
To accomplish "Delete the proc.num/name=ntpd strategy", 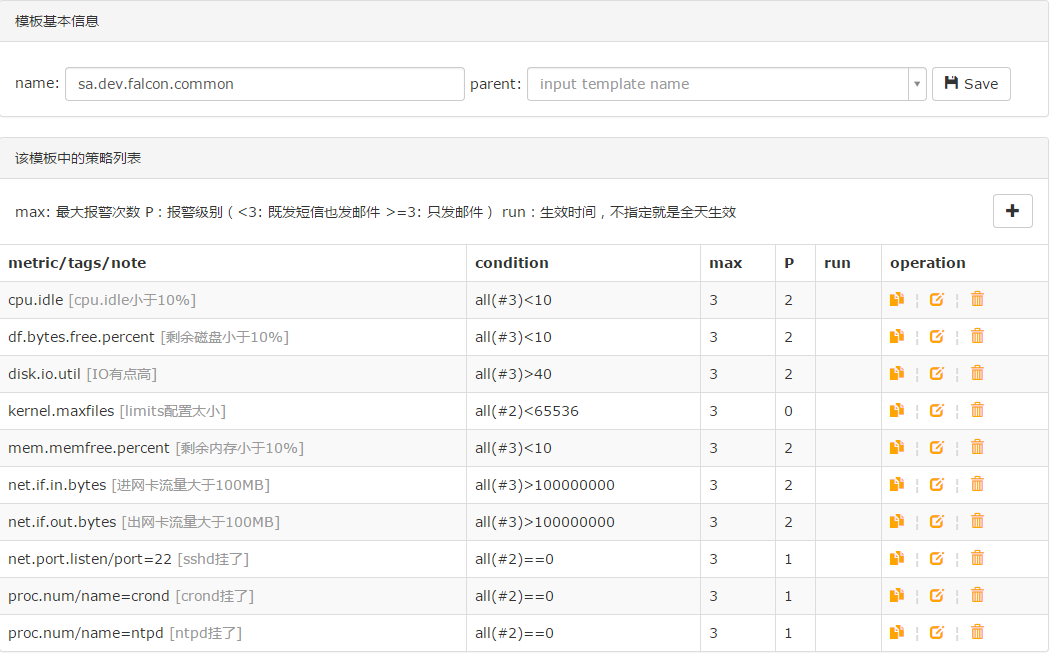I will click(x=978, y=633).
